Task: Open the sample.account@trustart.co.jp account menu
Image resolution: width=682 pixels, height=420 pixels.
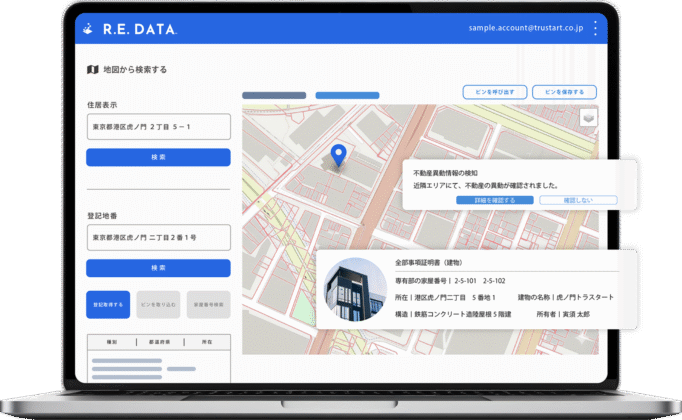Action: (x=524, y=29)
